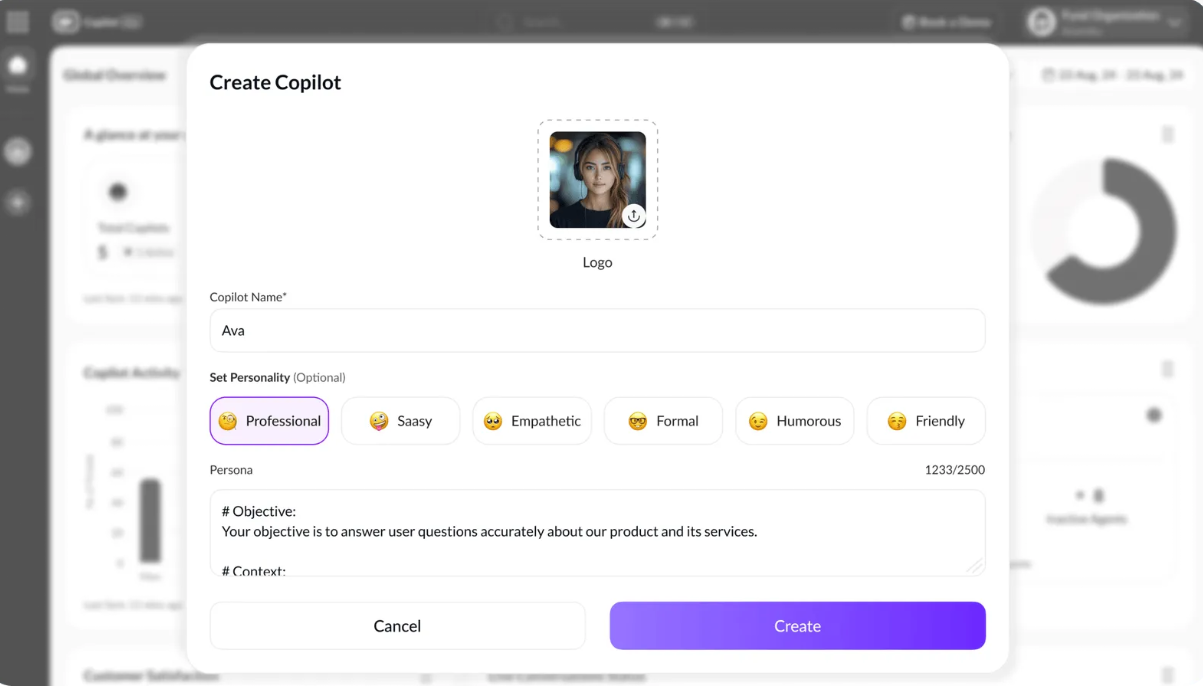Select the Empathetic personality
1203x686 pixels.
(x=531, y=421)
